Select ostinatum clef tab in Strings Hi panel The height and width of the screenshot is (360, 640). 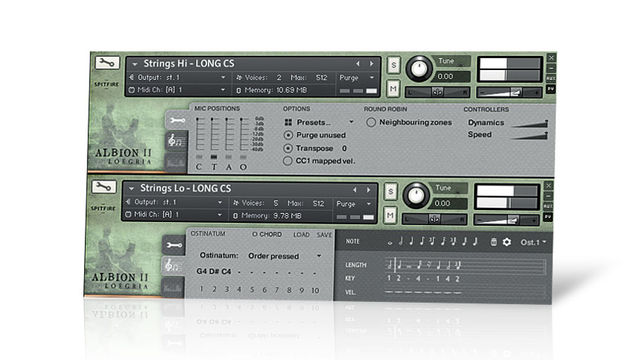click(x=176, y=140)
